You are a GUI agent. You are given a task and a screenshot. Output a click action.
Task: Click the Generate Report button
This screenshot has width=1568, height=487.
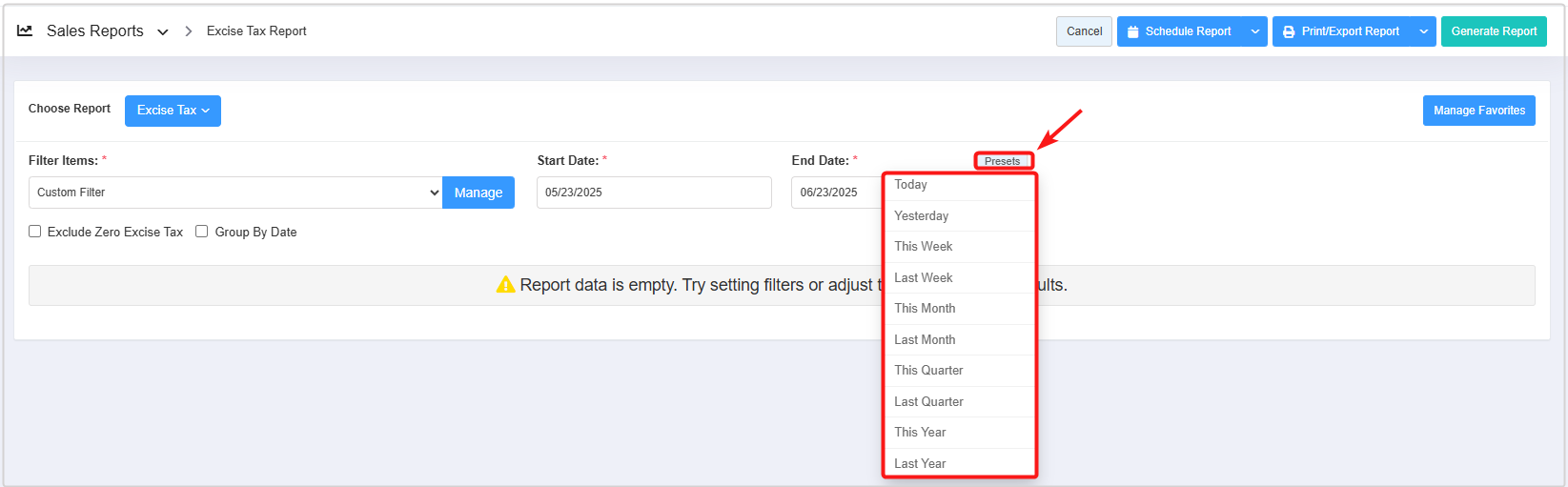1493,31
